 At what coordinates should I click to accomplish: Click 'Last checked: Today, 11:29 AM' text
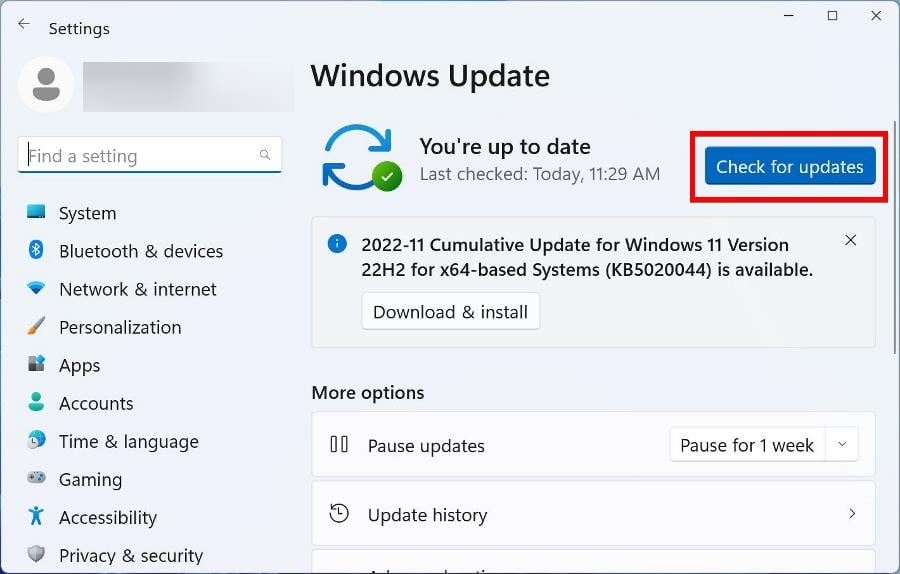(x=540, y=174)
